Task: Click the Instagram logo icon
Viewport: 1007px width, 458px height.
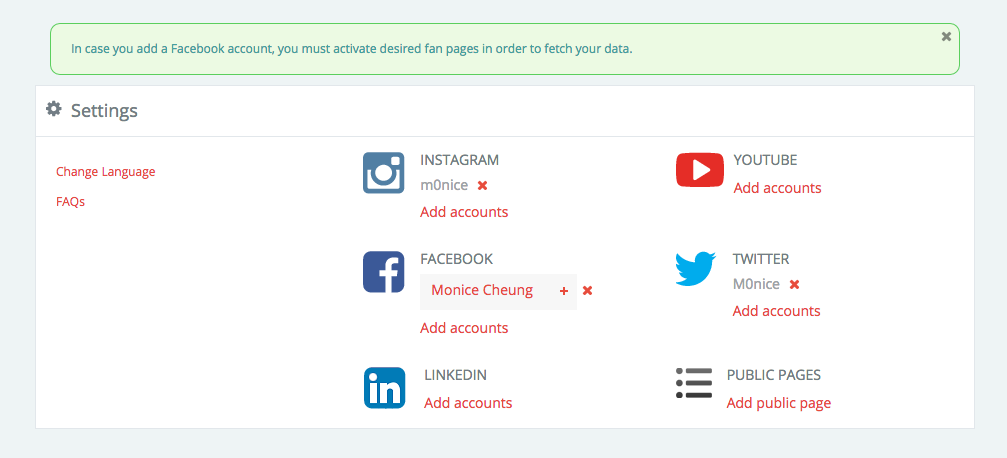Action: coord(383,173)
